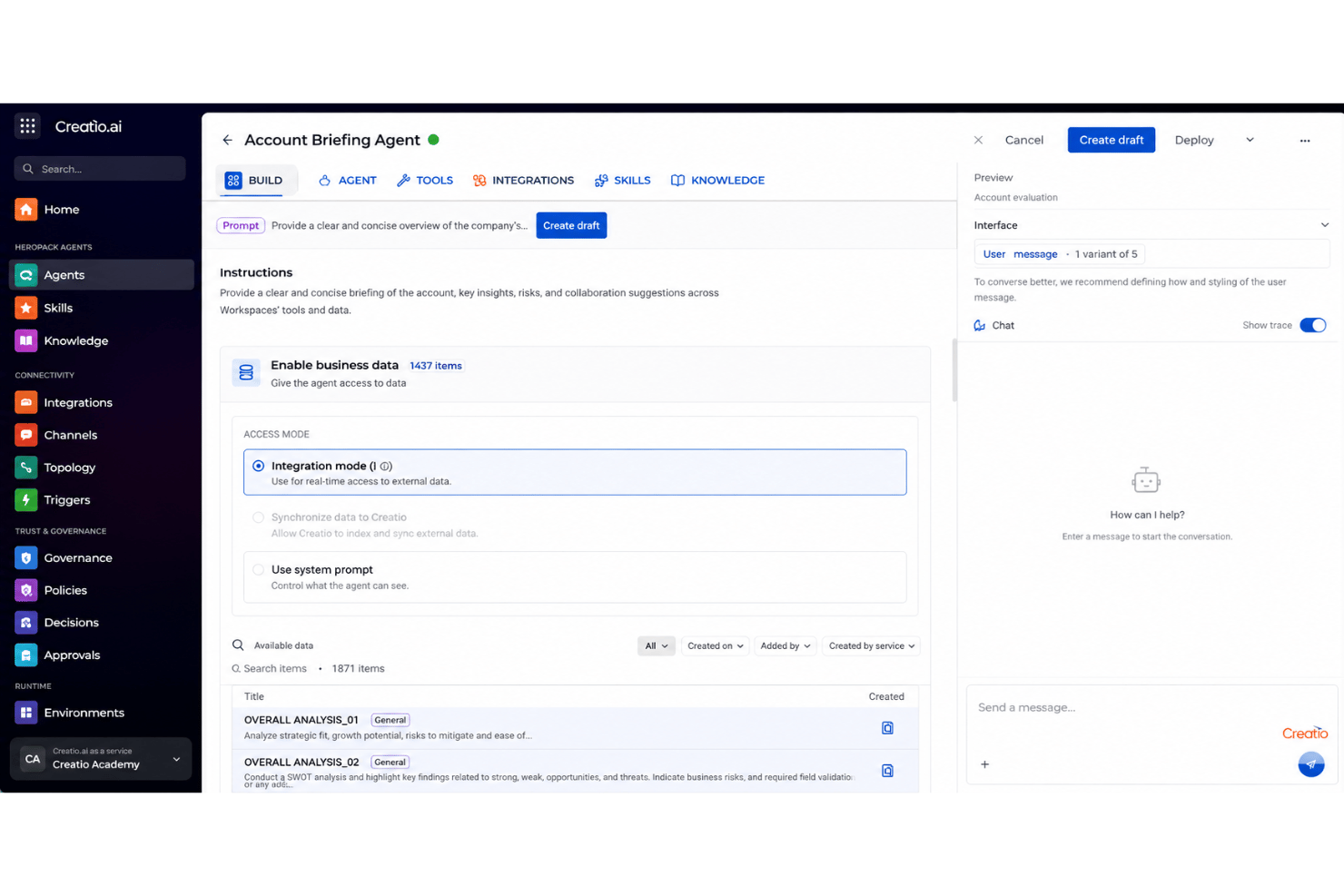Click the Deploy button
The height and width of the screenshot is (896, 1344).
1193,140
